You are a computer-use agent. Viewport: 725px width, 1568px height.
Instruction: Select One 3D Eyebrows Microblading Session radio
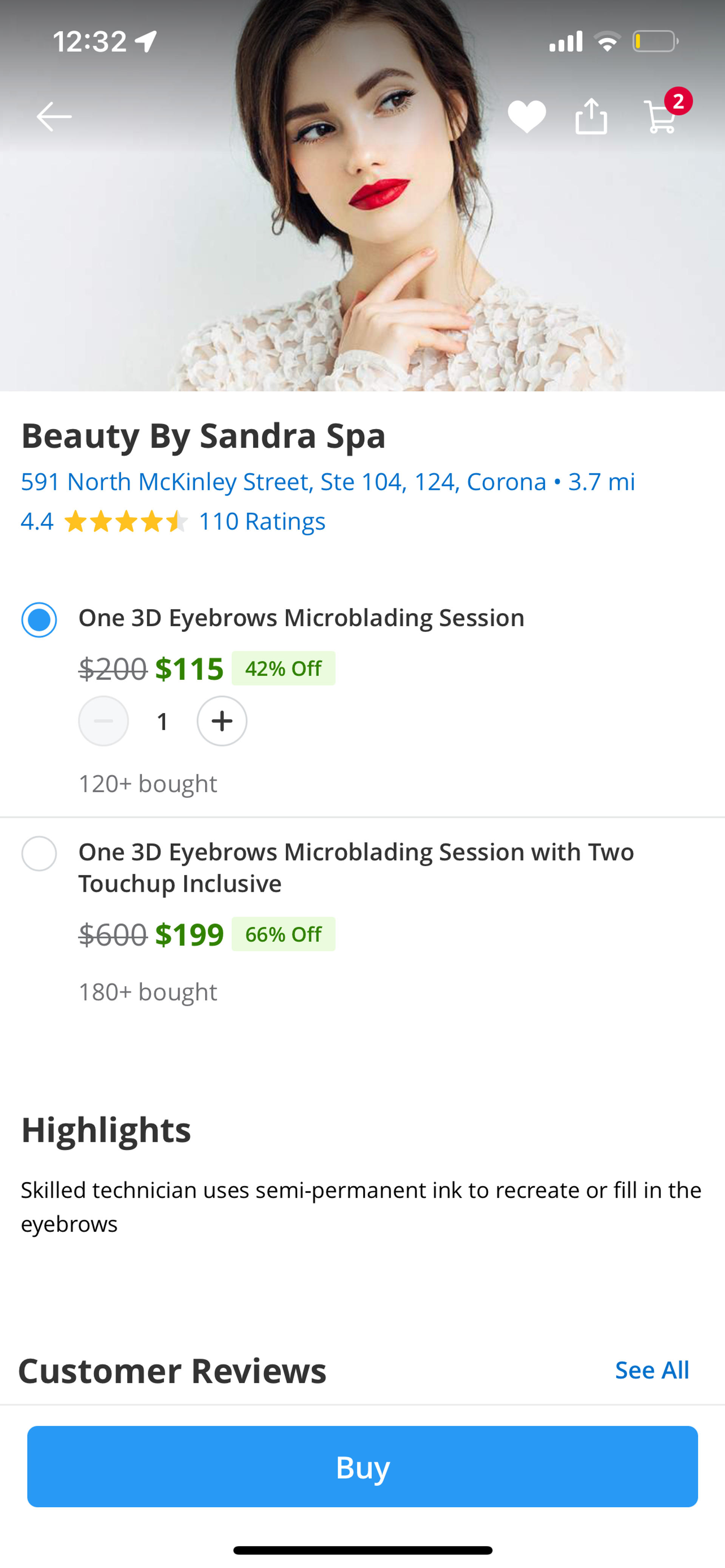(40, 620)
